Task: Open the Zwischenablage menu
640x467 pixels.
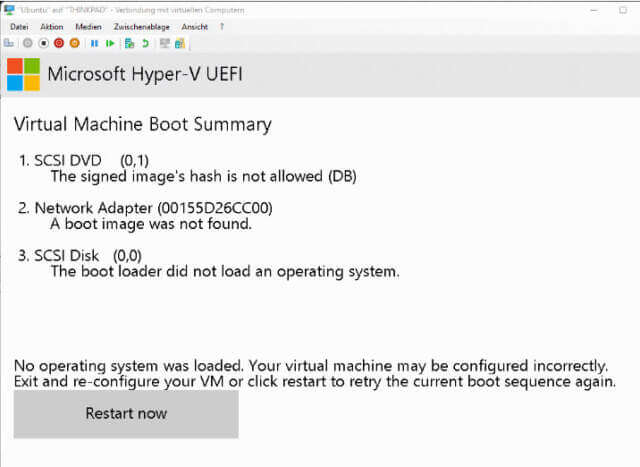Action: pyautogui.click(x=142, y=27)
